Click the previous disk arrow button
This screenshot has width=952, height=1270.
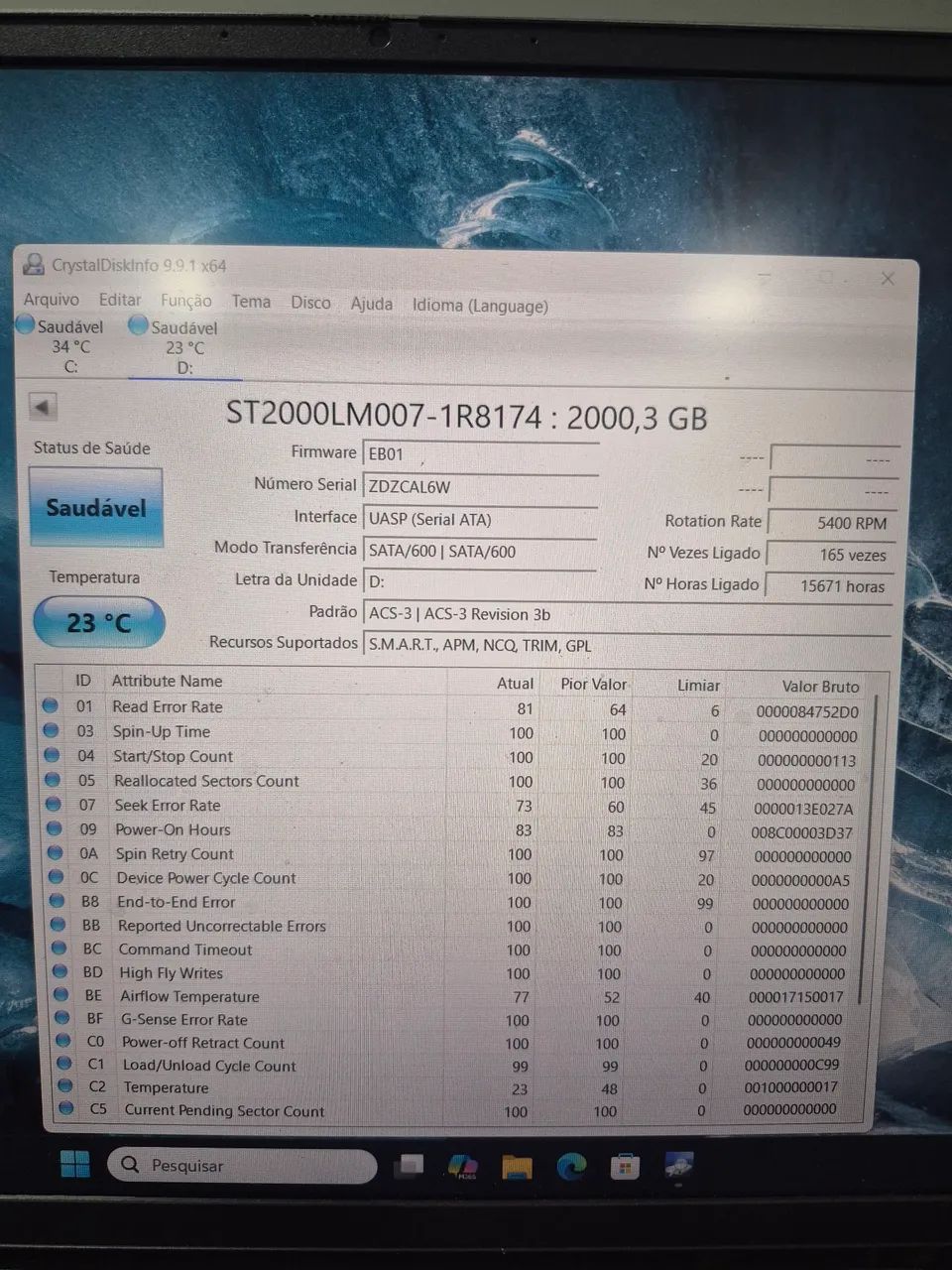(x=43, y=406)
